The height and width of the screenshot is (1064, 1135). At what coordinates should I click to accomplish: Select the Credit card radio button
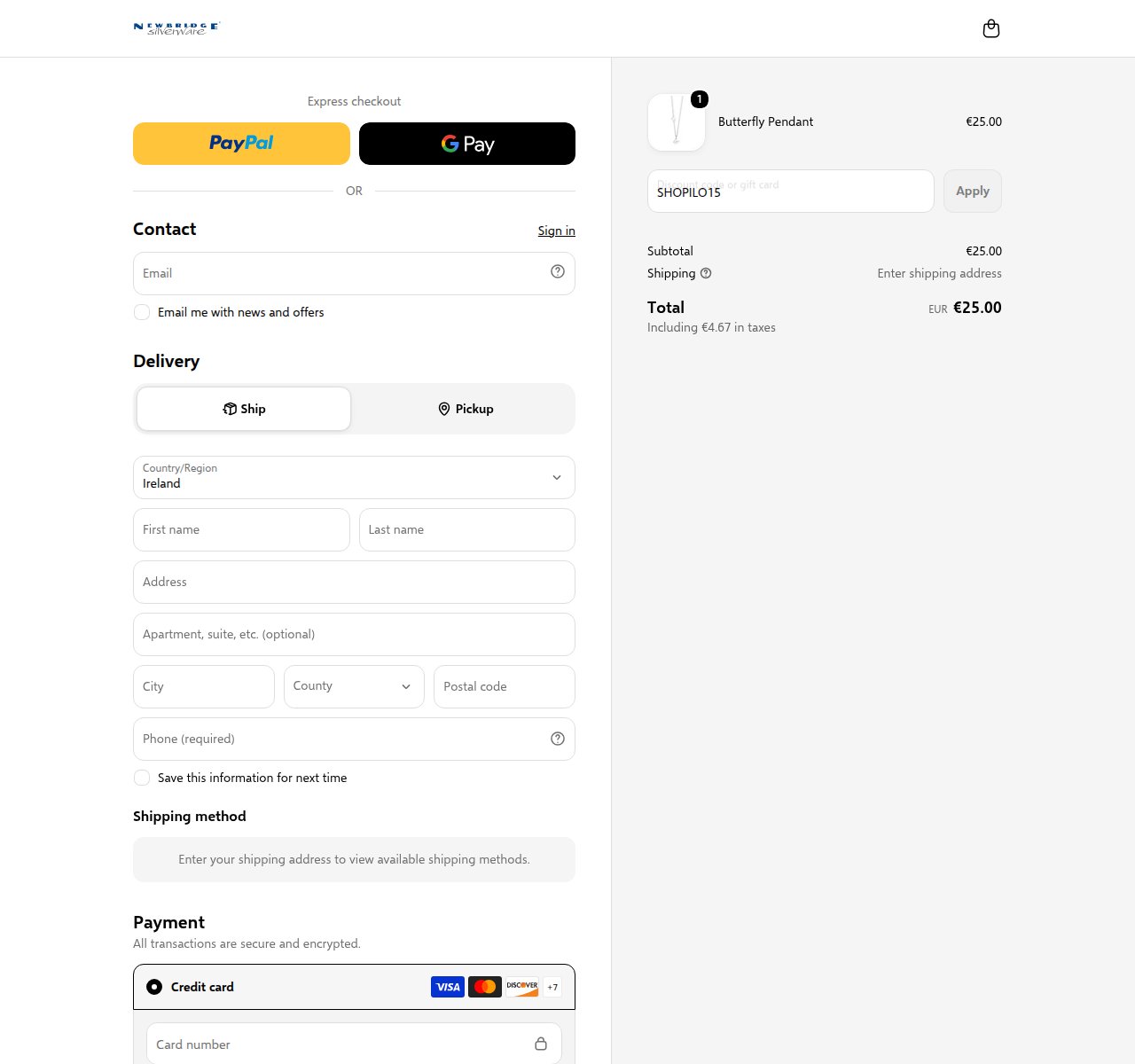click(x=154, y=987)
